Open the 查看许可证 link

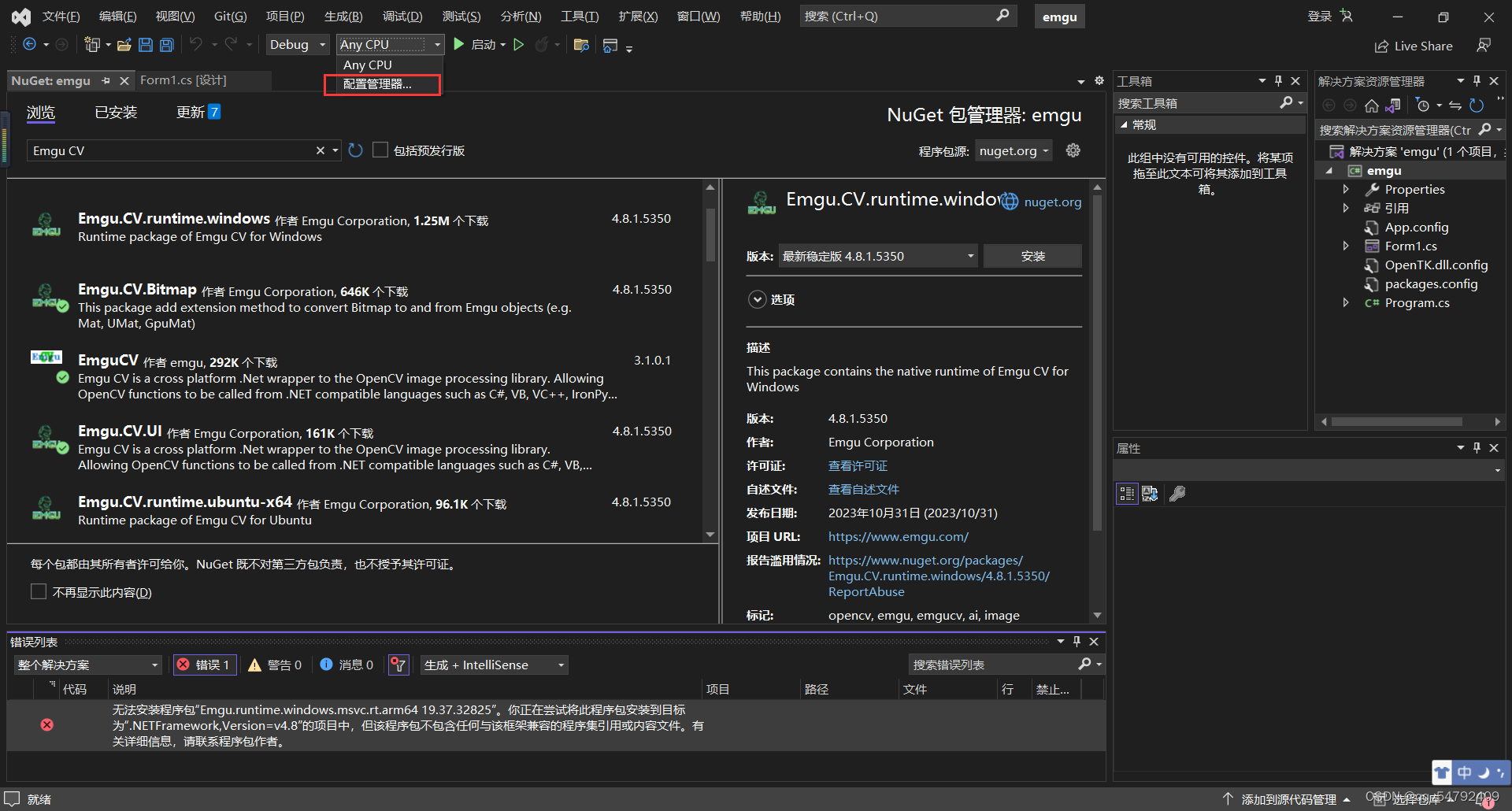pos(858,465)
